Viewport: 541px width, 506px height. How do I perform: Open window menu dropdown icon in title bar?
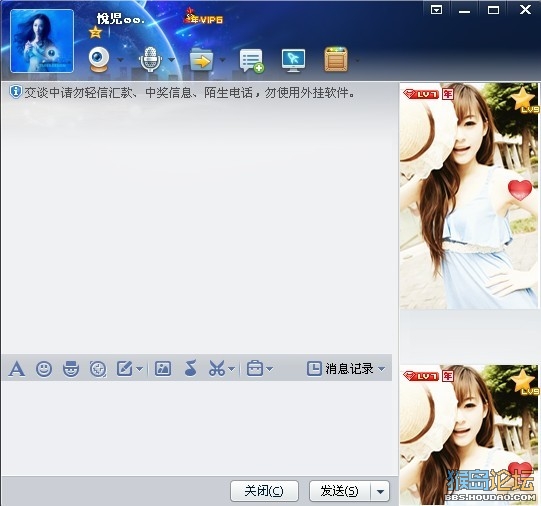click(436, 10)
